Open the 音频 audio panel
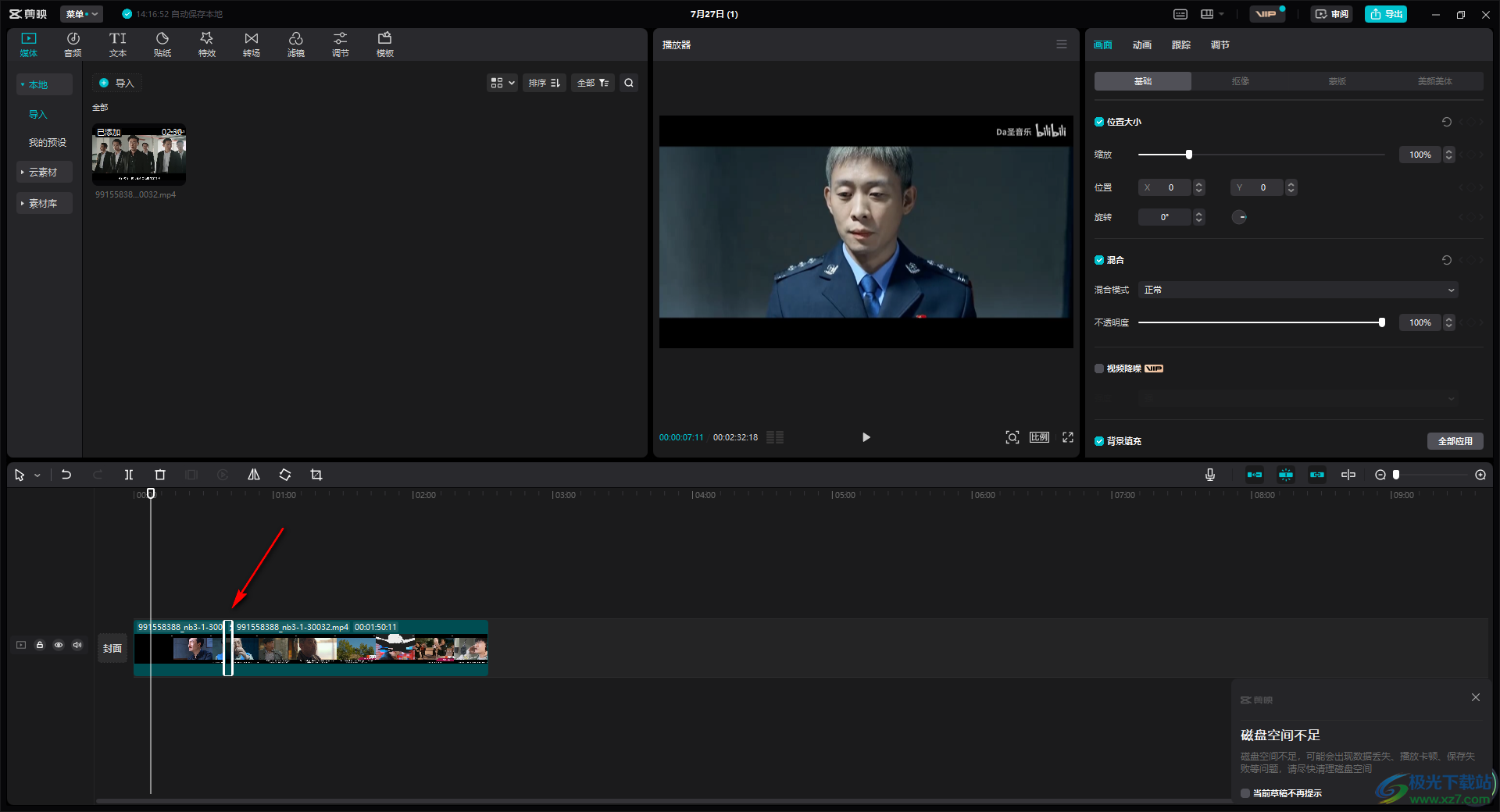 [73, 45]
